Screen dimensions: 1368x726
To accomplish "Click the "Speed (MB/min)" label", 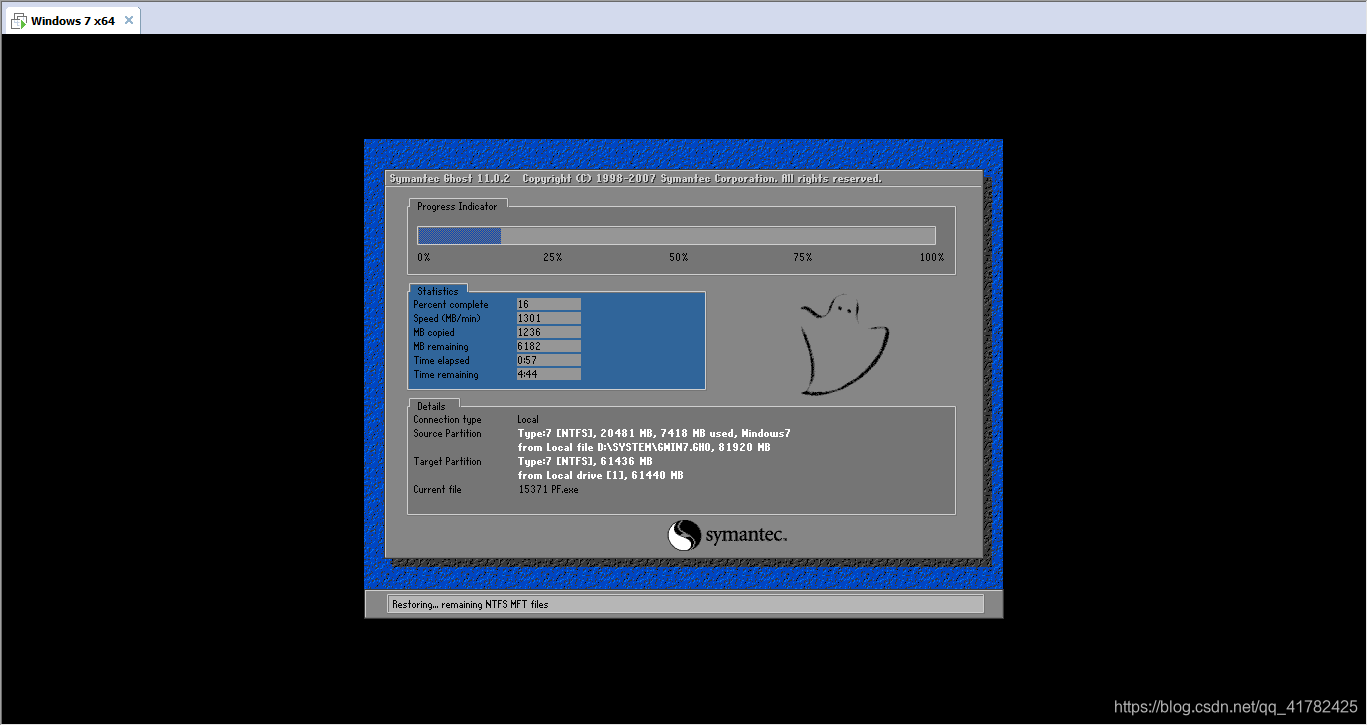I will pos(446,318).
